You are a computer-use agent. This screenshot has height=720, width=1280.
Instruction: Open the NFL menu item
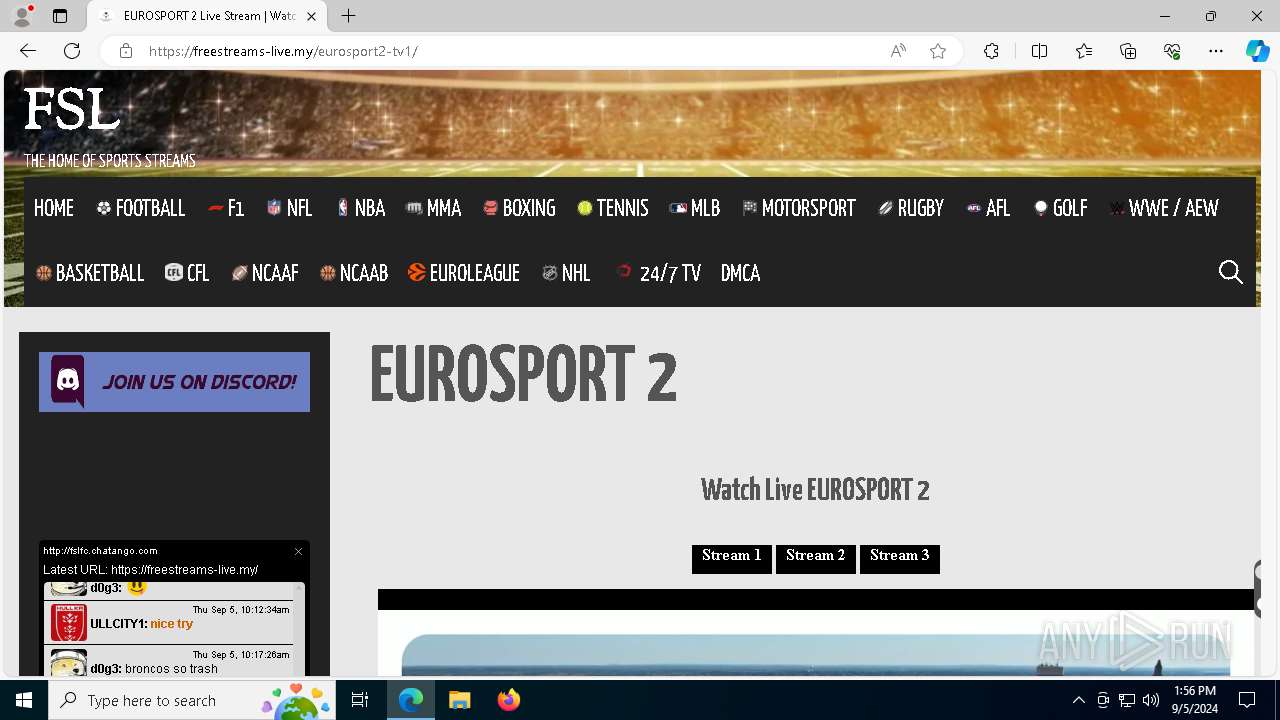(290, 208)
